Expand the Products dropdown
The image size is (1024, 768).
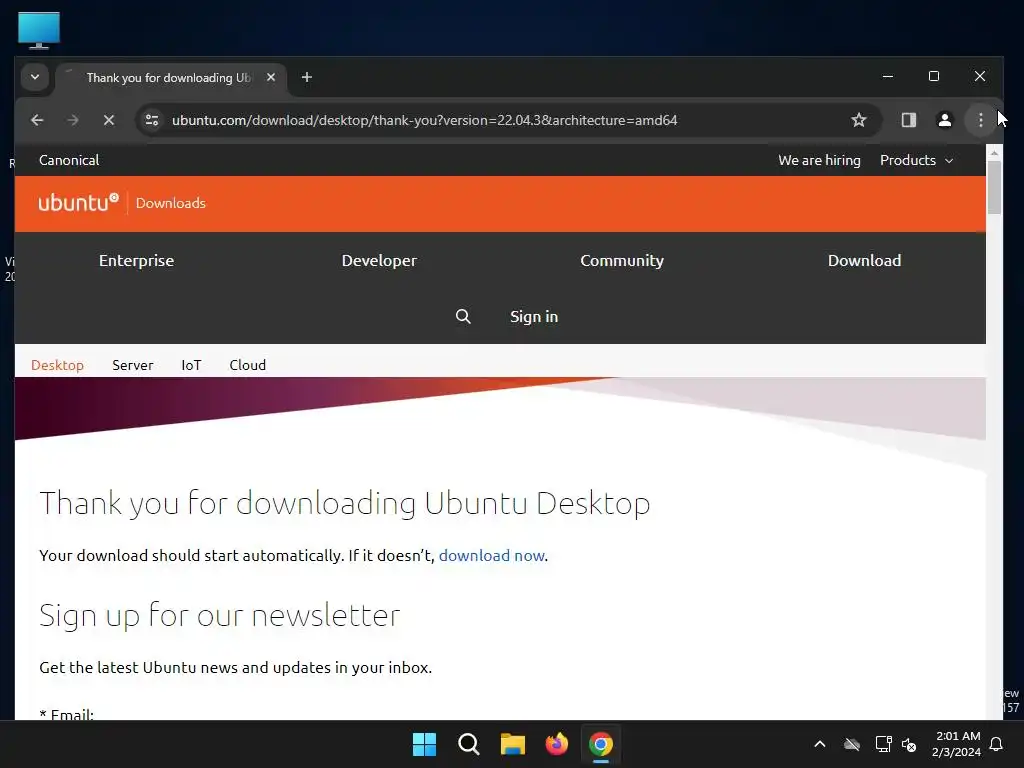click(916, 160)
